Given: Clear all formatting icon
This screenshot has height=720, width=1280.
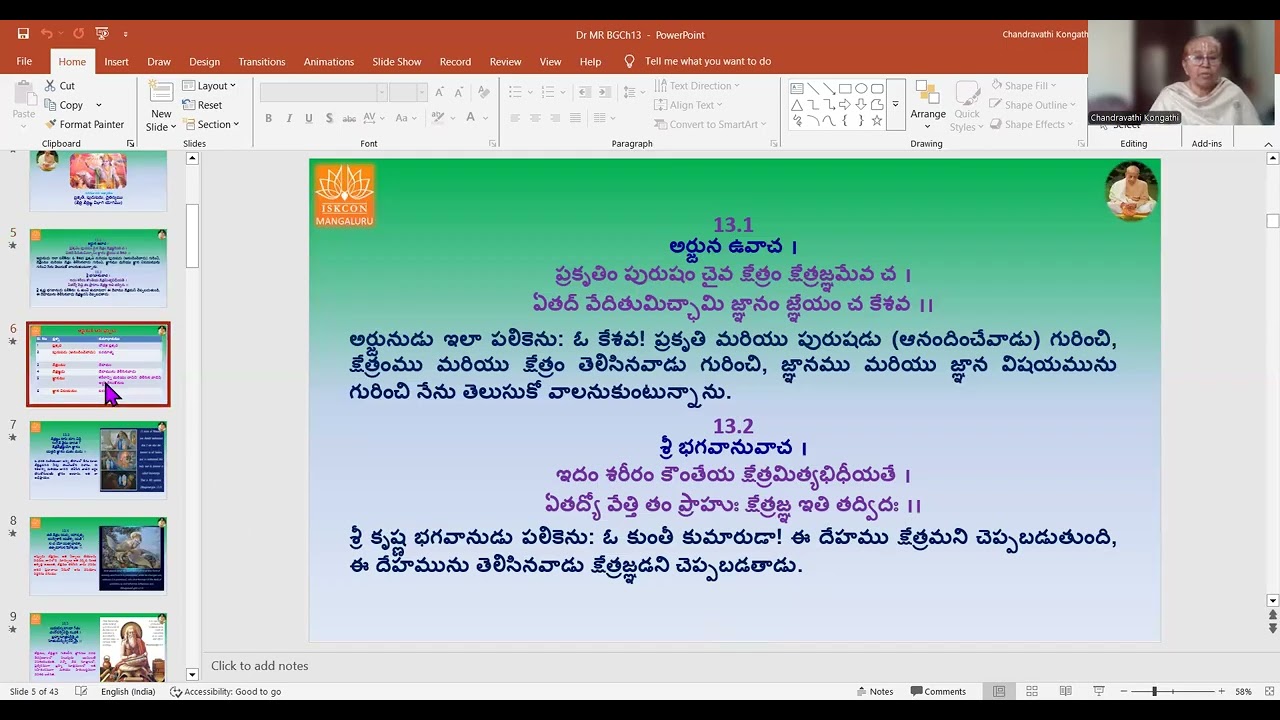Looking at the screenshot, I should click(486, 92).
